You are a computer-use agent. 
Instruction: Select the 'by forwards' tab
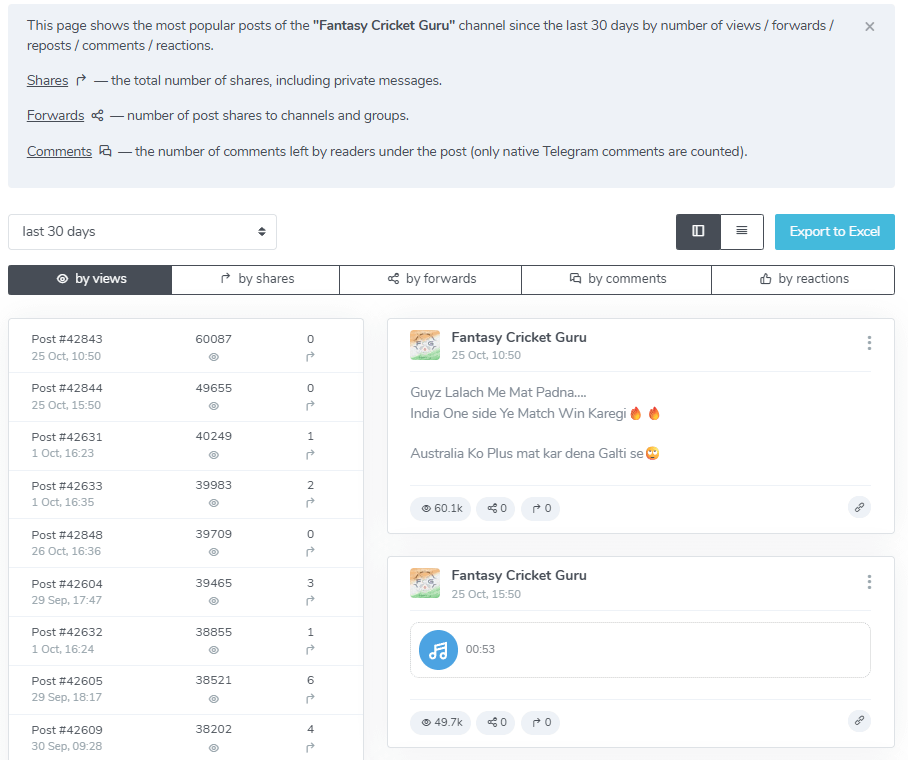[x=430, y=280]
